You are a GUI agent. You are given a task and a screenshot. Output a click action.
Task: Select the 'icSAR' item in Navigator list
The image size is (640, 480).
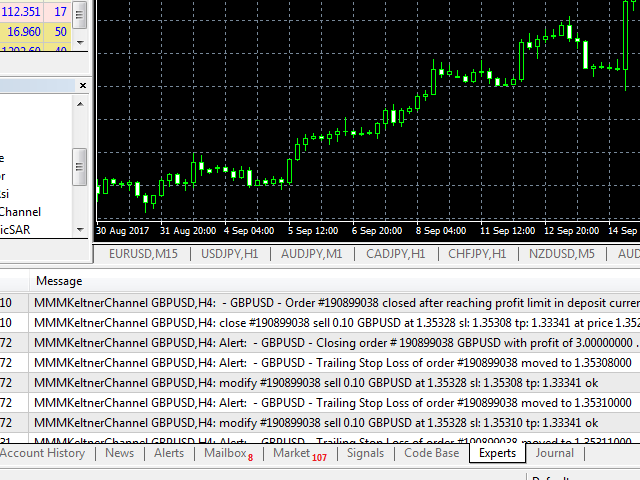(x=15, y=230)
